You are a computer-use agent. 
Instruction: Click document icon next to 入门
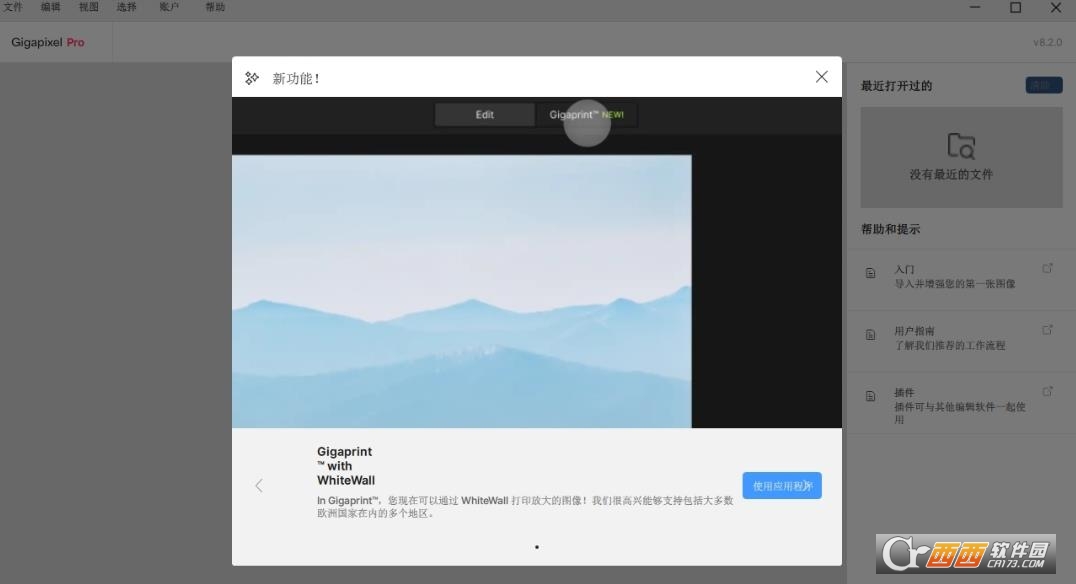(x=870, y=273)
